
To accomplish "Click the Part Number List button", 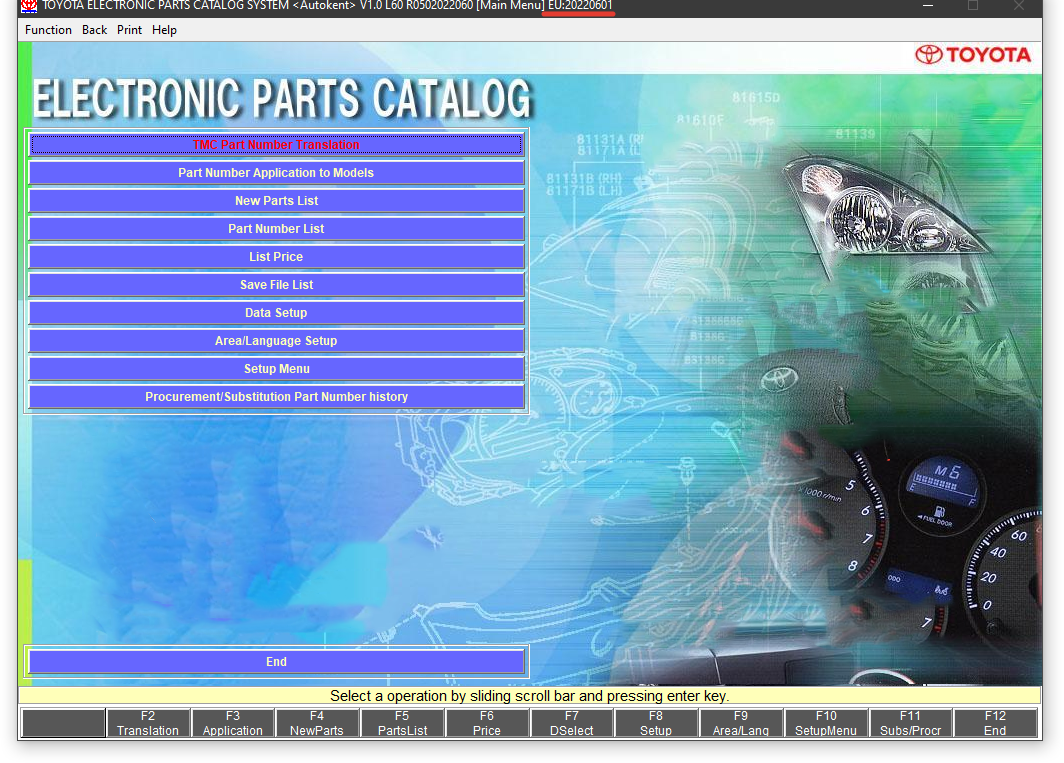I will click(x=276, y=229).
